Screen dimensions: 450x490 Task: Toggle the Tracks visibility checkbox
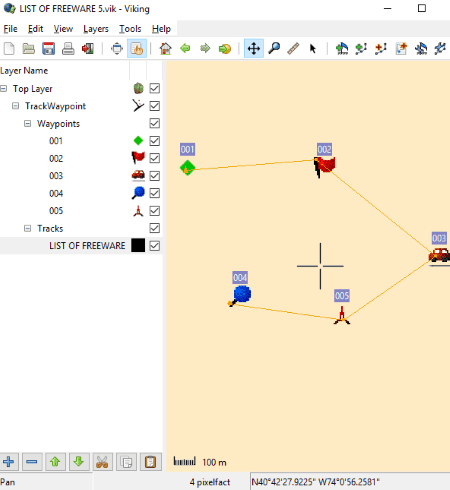(x=155, y=228)
